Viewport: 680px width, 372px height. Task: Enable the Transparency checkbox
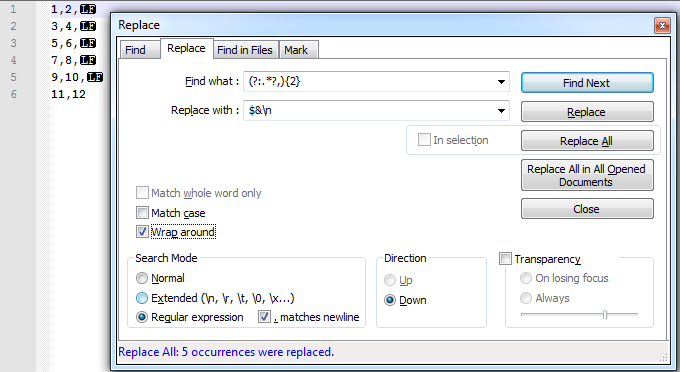(x=505, y=259)
